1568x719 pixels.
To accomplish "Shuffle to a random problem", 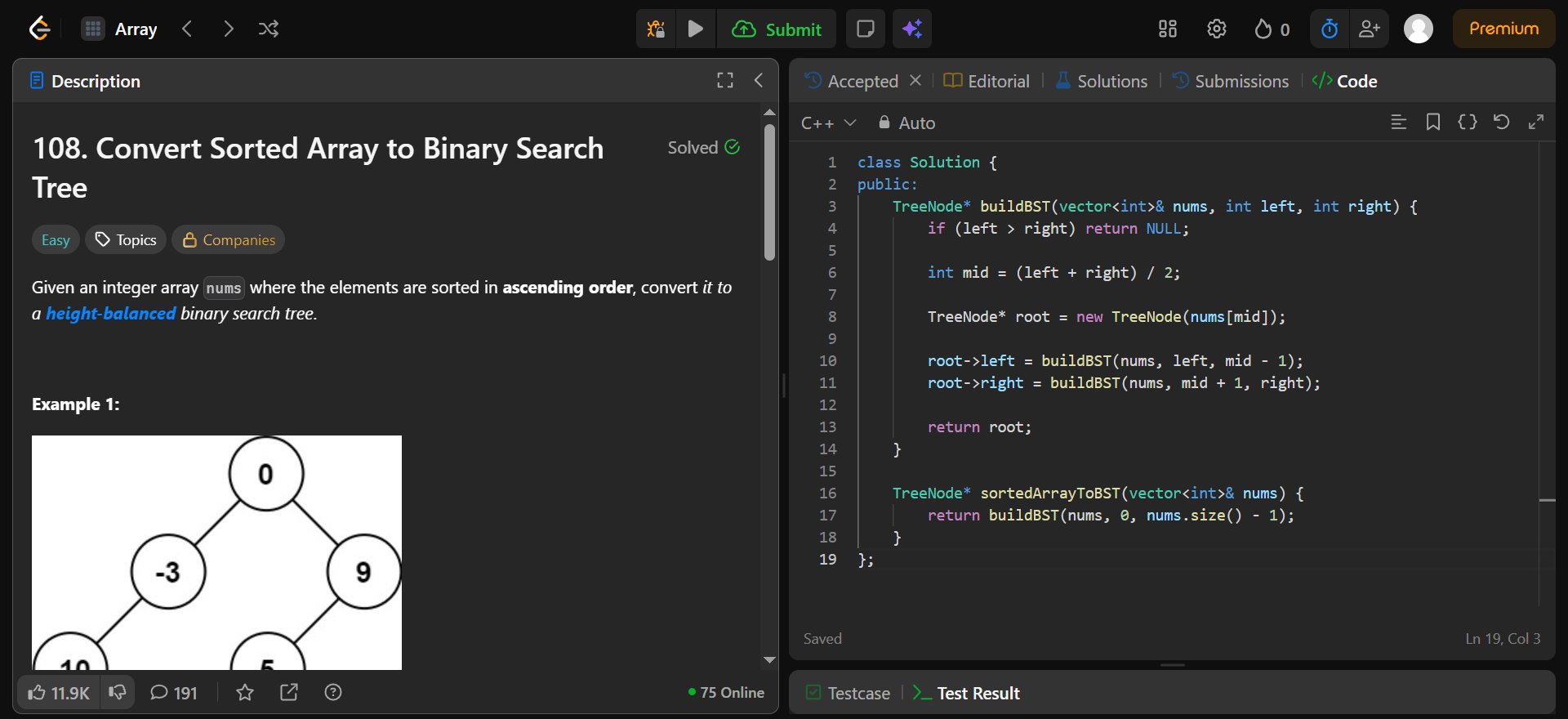I will click(269, 29).
